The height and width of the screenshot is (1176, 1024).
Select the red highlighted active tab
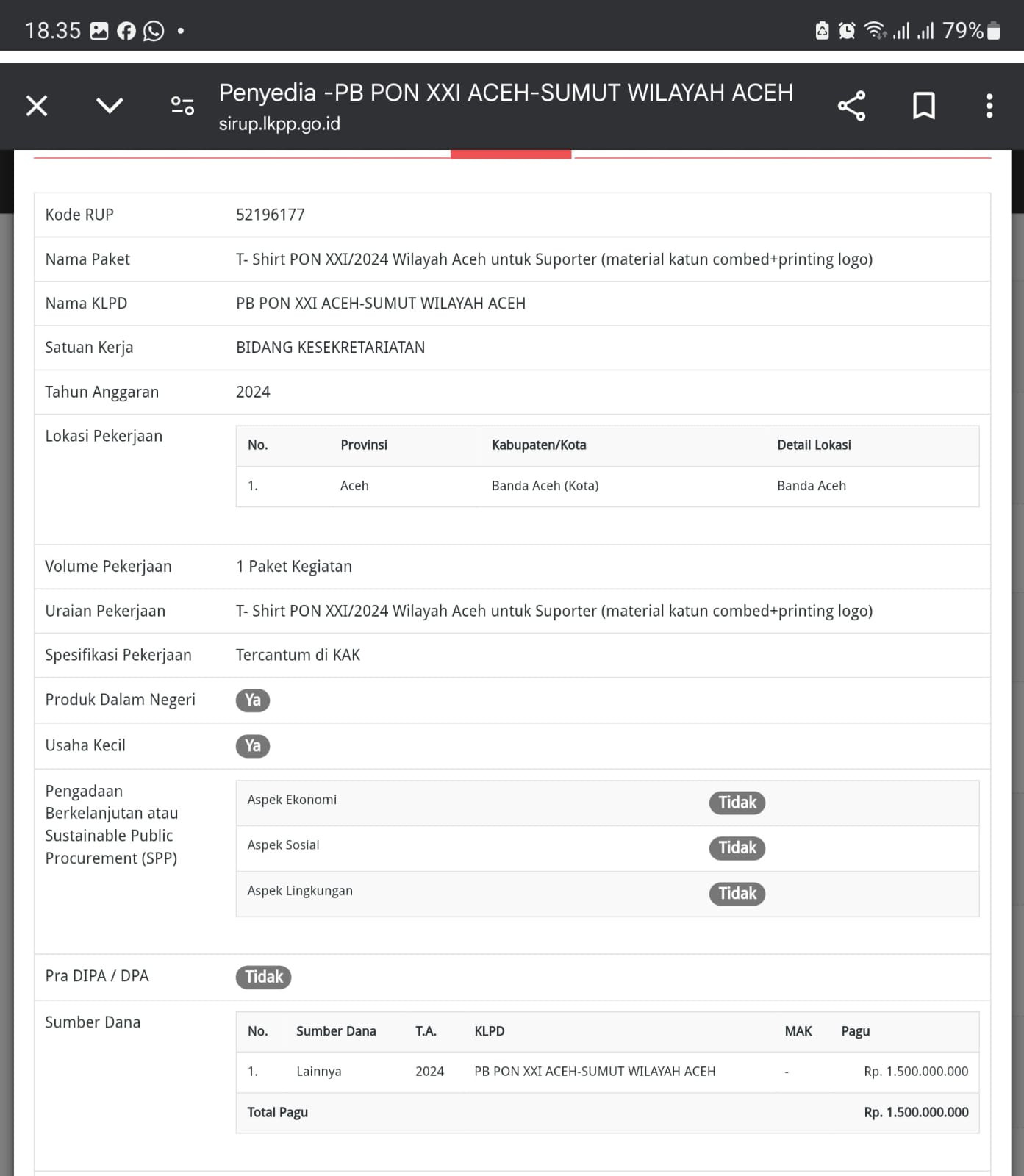click(x=511, y=154)
